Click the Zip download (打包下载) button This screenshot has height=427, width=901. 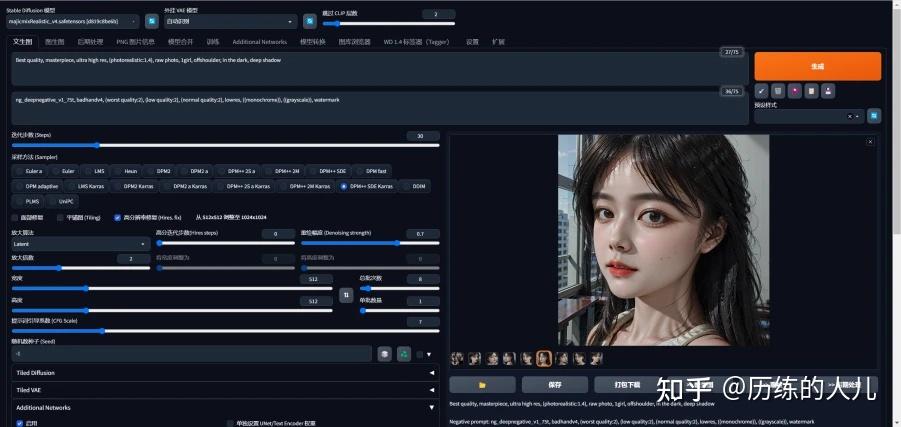coord(626,384)
